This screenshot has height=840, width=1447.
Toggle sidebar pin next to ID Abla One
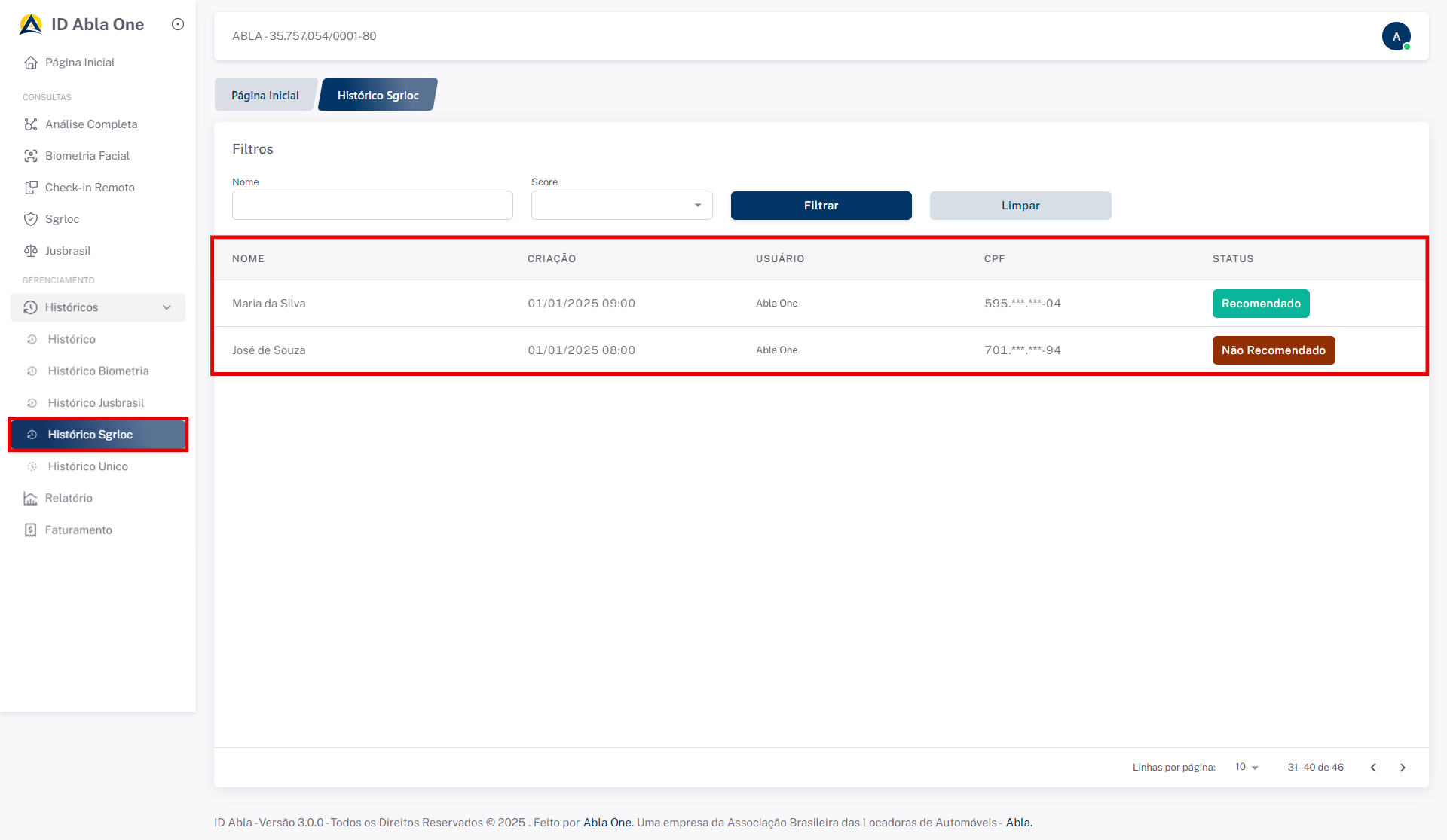(178, 24)
